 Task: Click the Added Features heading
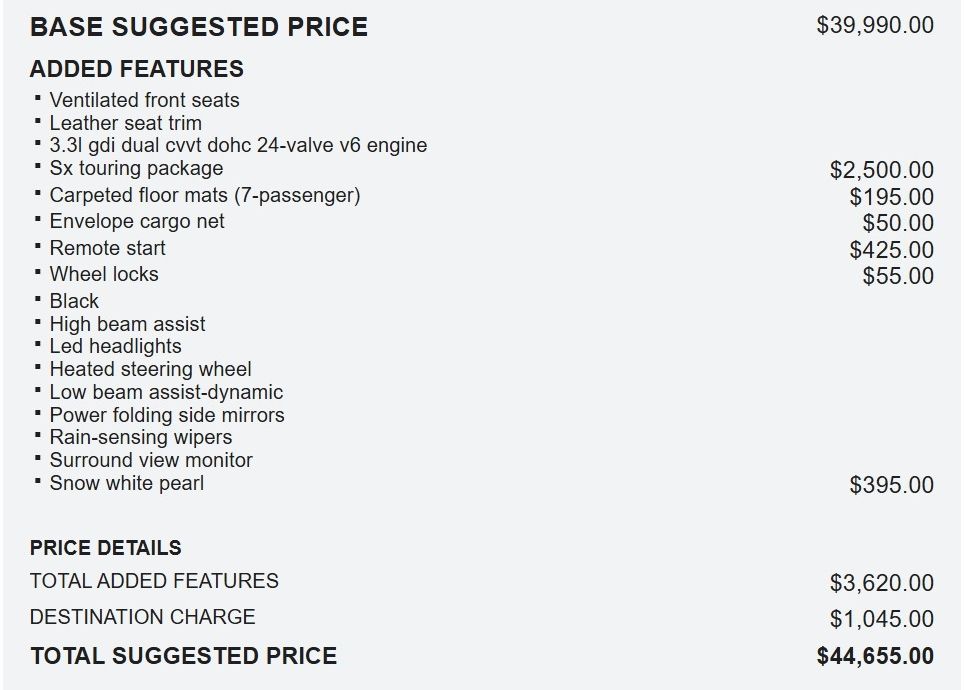coord(136,69)
